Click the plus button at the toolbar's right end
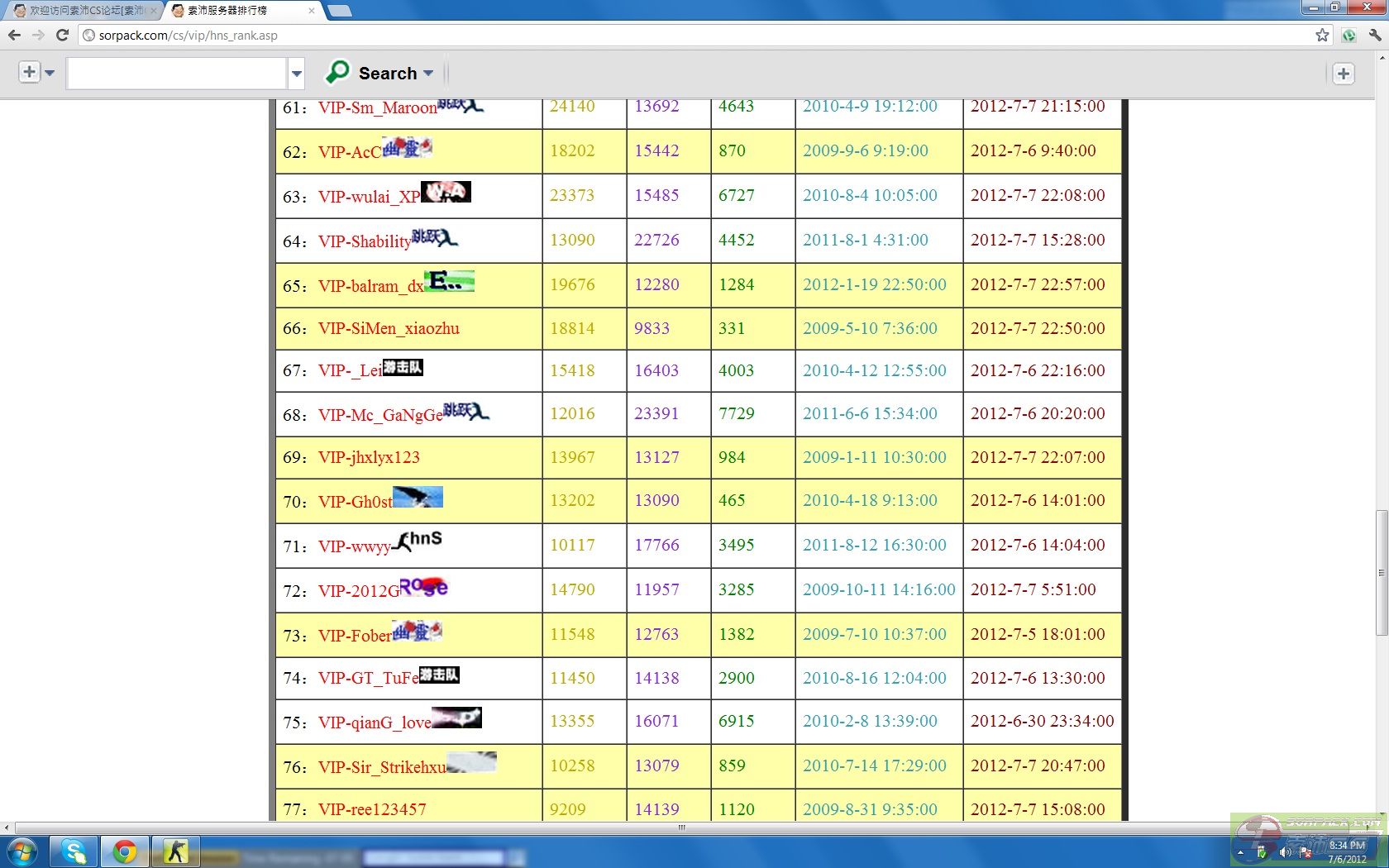 click(1344, 74)
